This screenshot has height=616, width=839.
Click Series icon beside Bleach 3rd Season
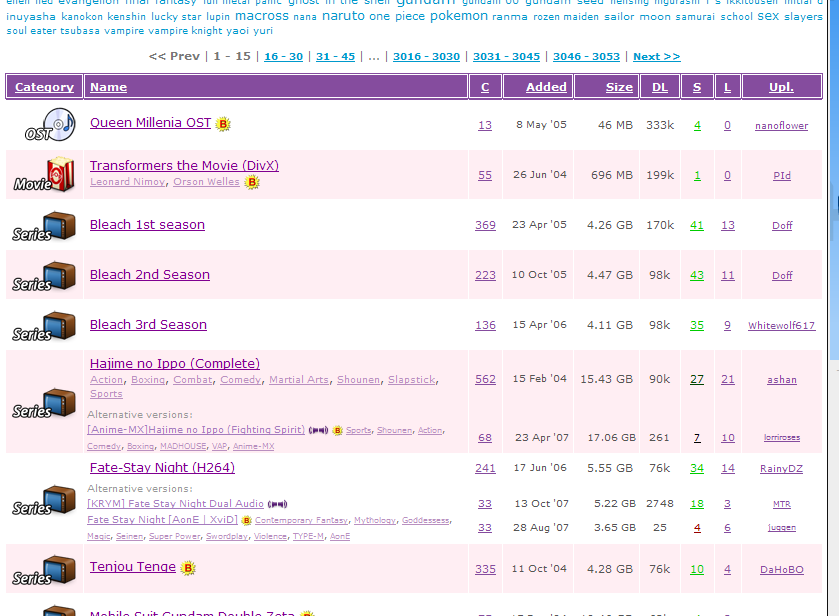pos(44,326)
